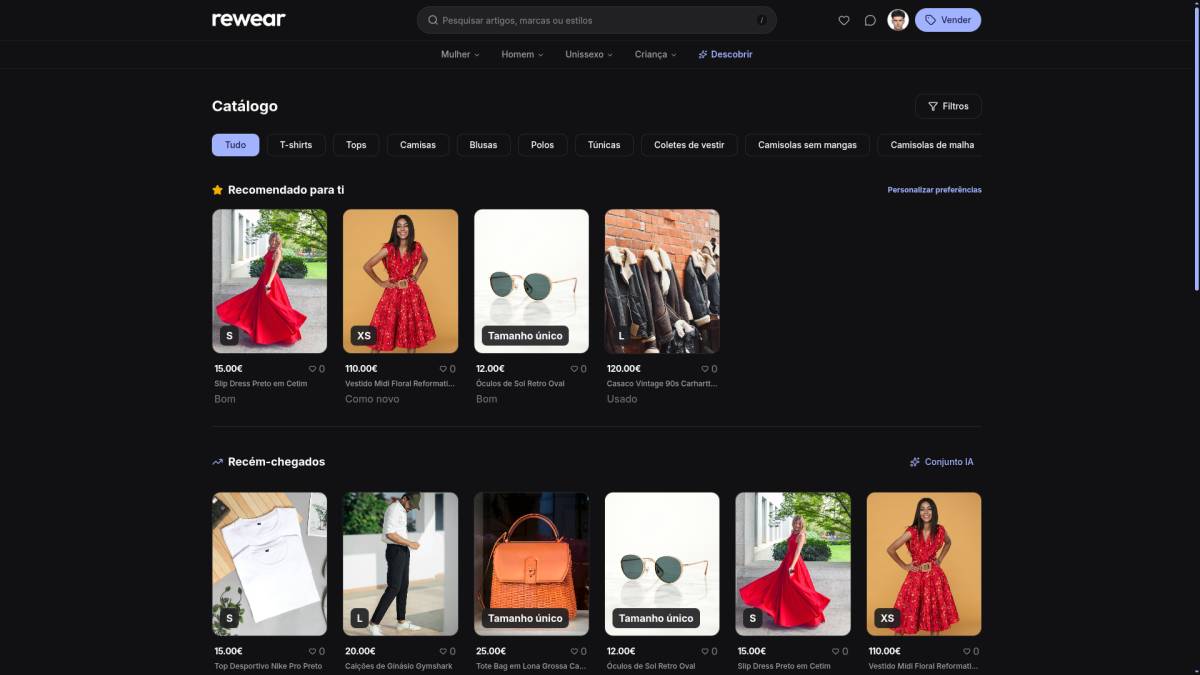This screenshot has width=1200, height=675.
Task: Tap heart on Calções de Ginásio Gymshark
Action: (x=442, y=651)
